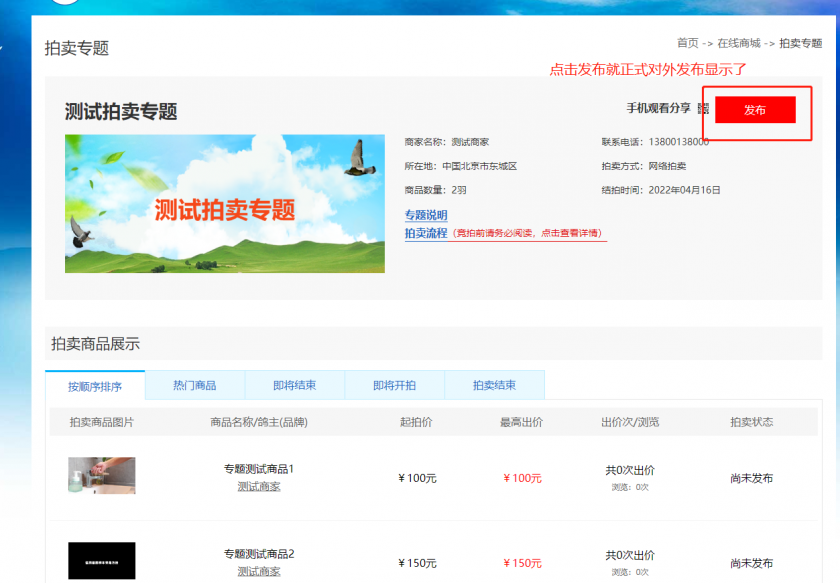This screenshot has width=840, height=583.
Task: Open the 专题测试商品2 product name
Action: [x=259, y=553]
